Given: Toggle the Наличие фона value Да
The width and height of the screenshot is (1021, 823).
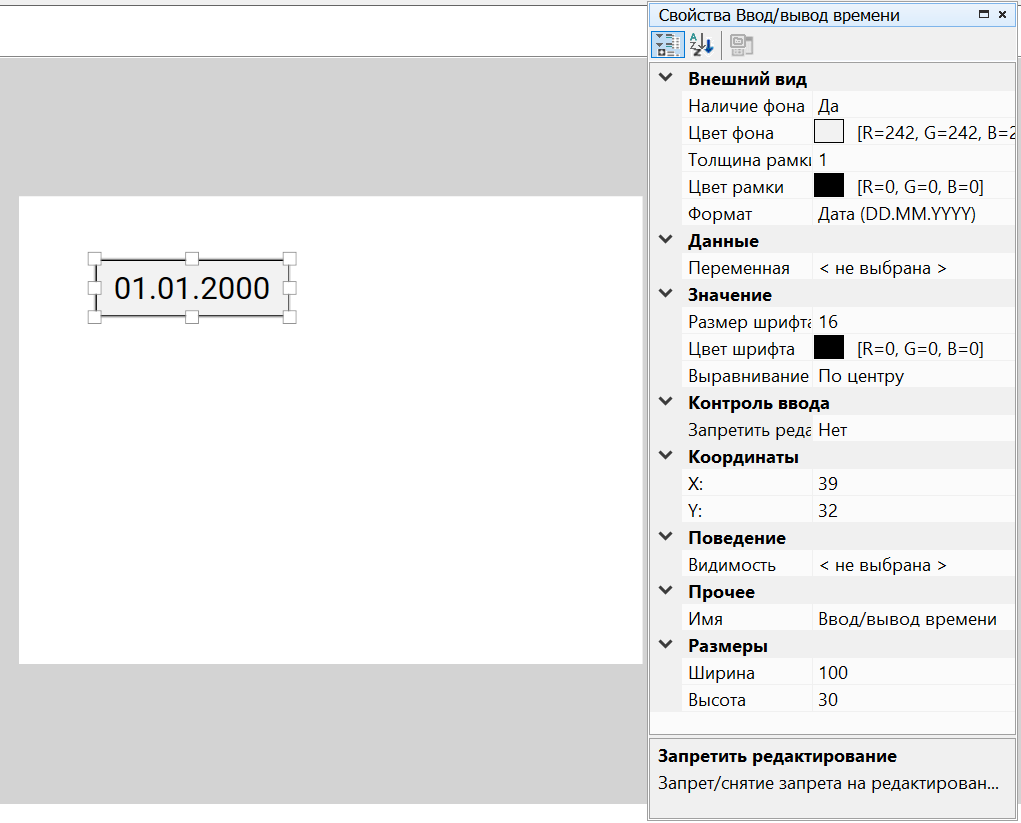Looking at the screenshot, I should (910, 106).
